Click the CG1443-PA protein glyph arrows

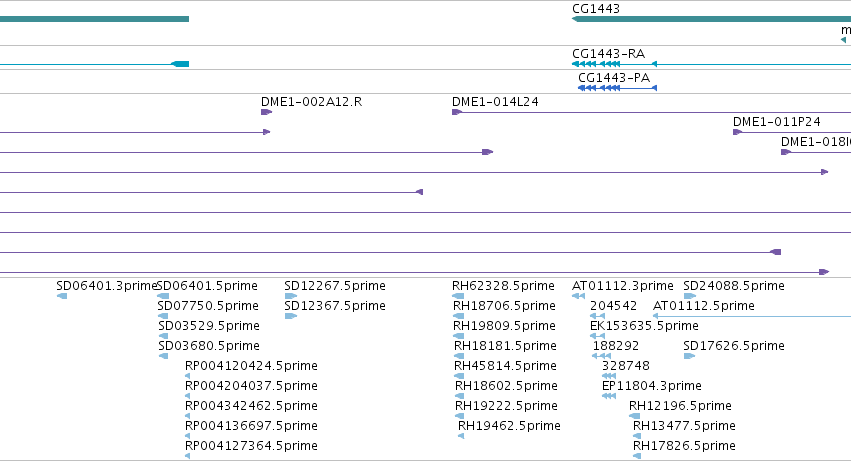tap(617, 88)
